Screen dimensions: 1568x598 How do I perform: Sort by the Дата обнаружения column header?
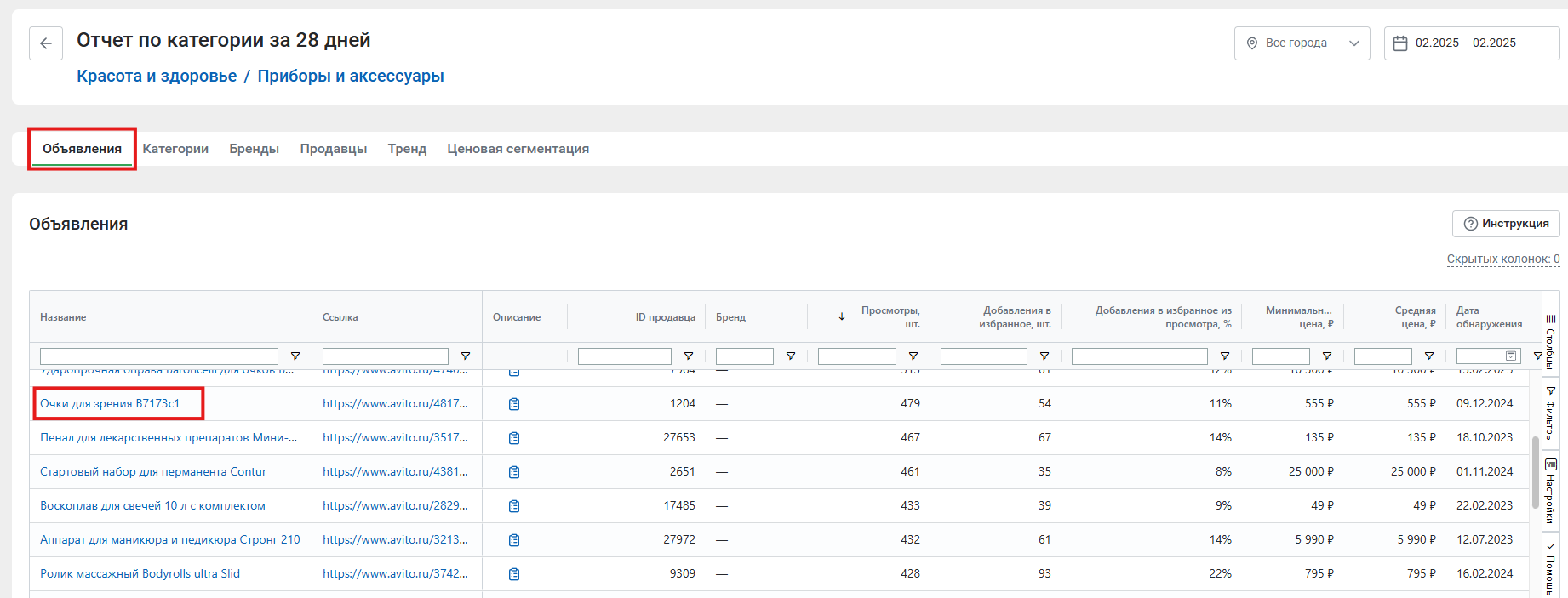[1489, 317]
